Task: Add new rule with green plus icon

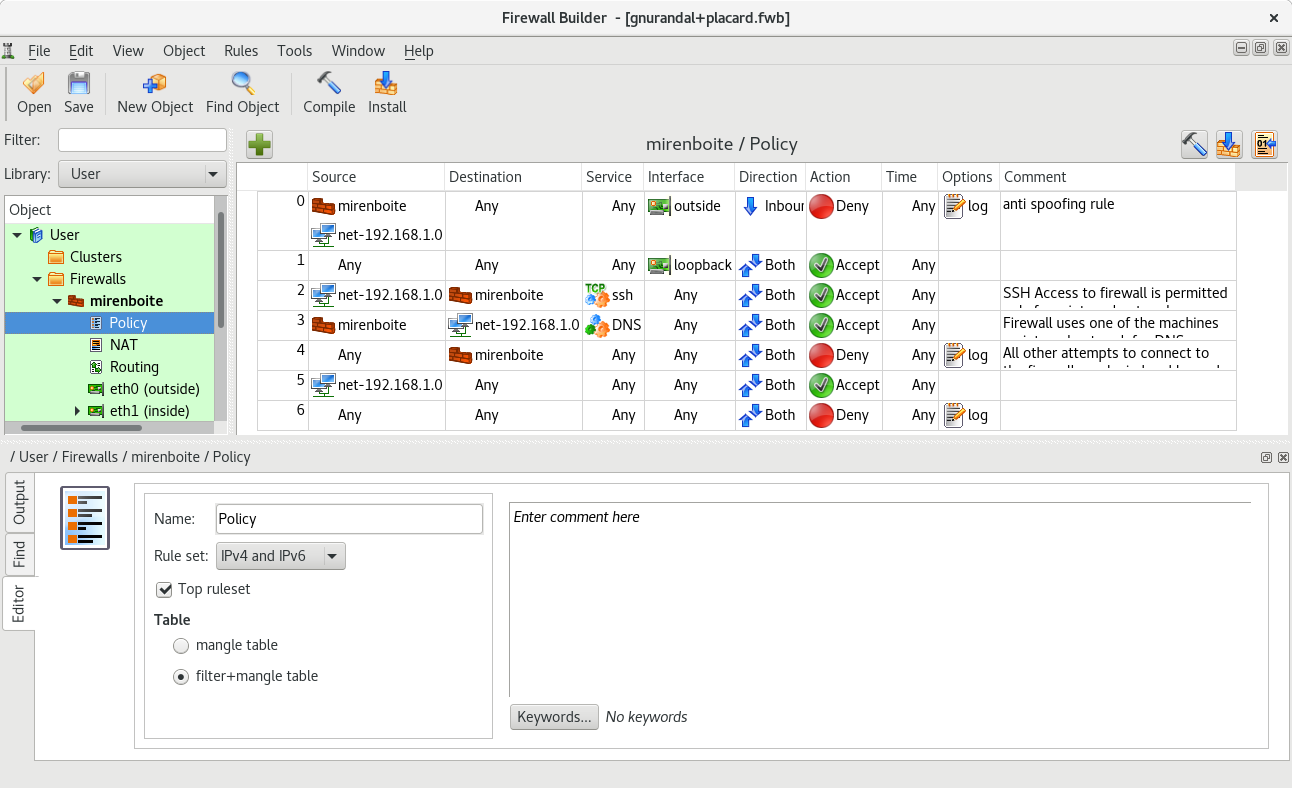Action: tap(260, 145)
